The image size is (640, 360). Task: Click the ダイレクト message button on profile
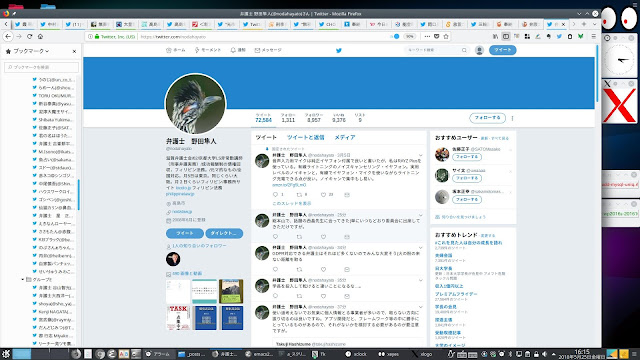[224, 233]
